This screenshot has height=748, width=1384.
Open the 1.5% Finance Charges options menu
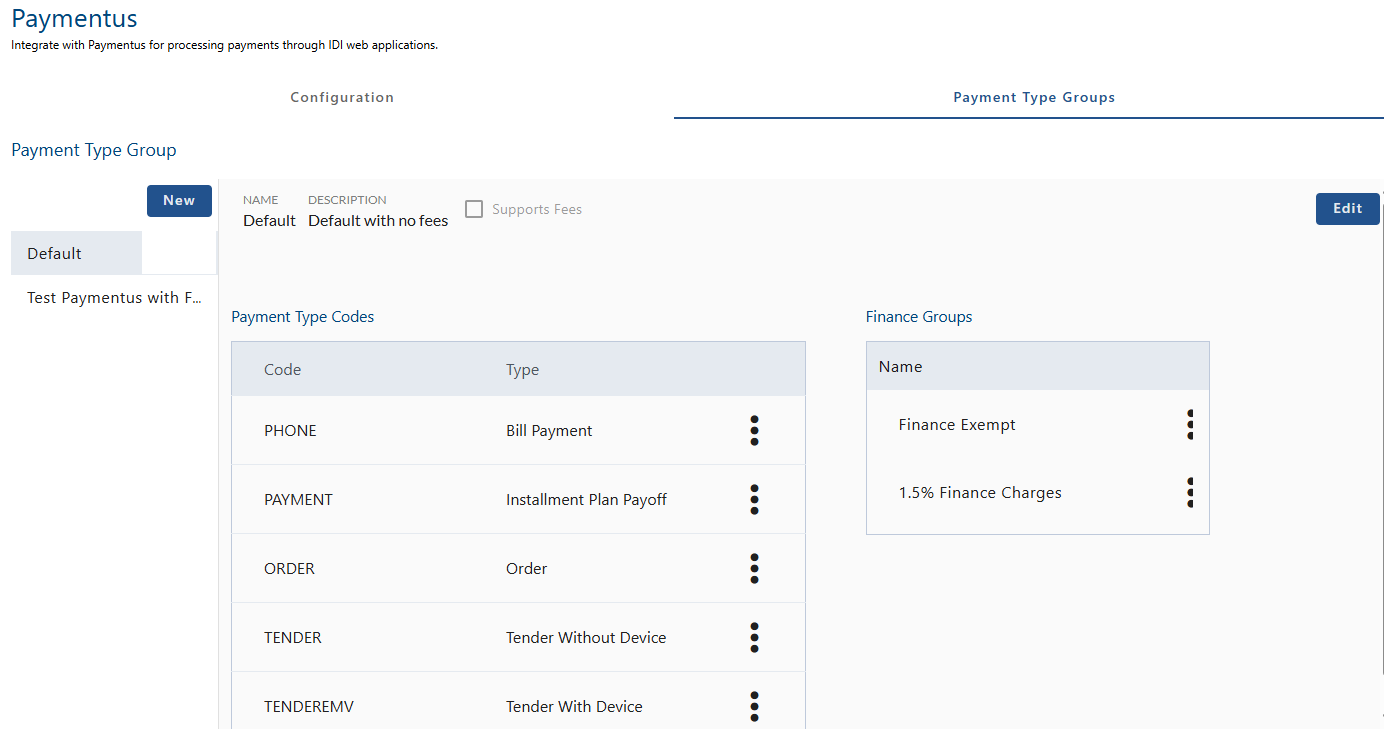pos(1189,492)
